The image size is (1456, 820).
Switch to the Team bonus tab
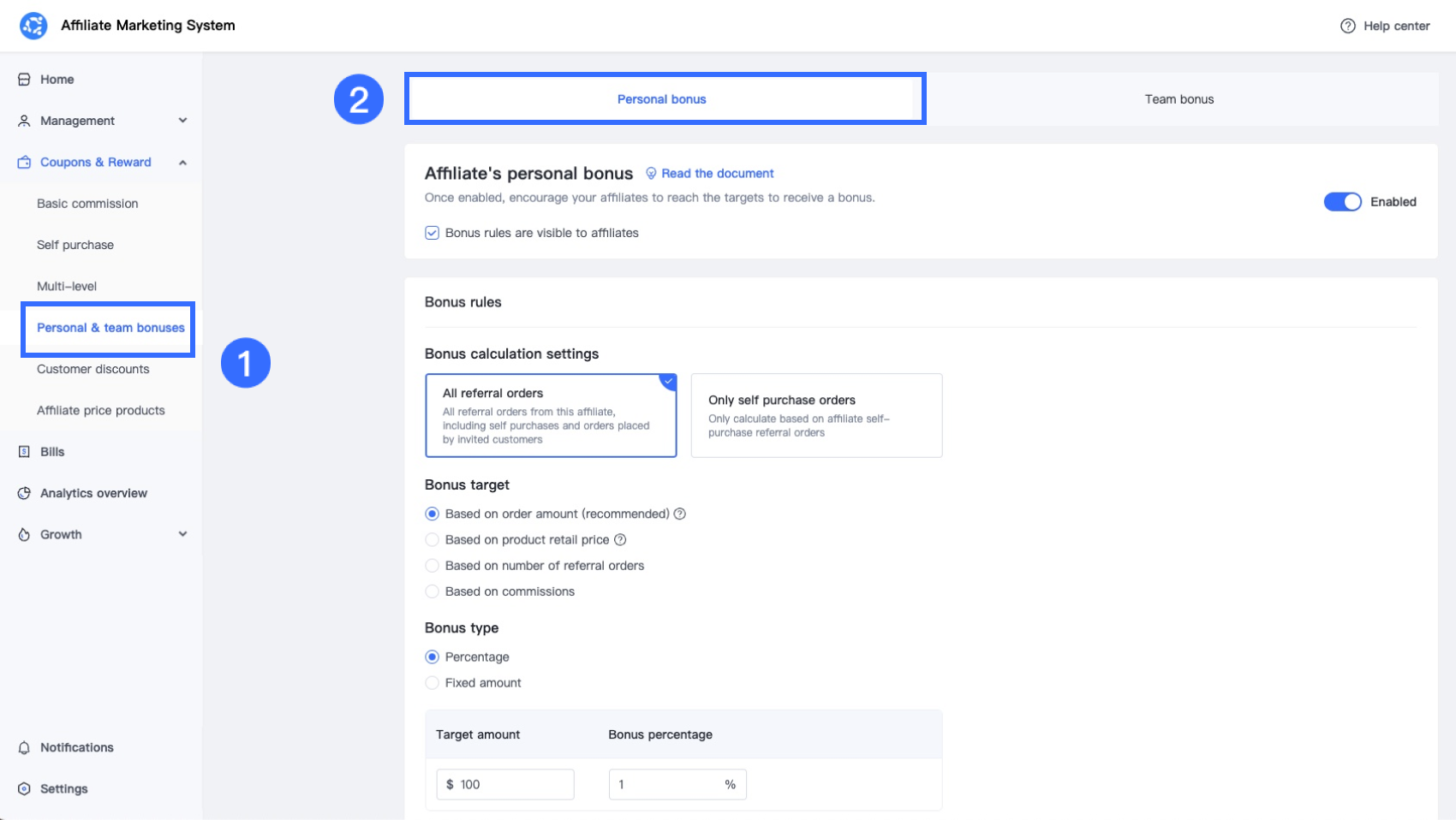1179,99
